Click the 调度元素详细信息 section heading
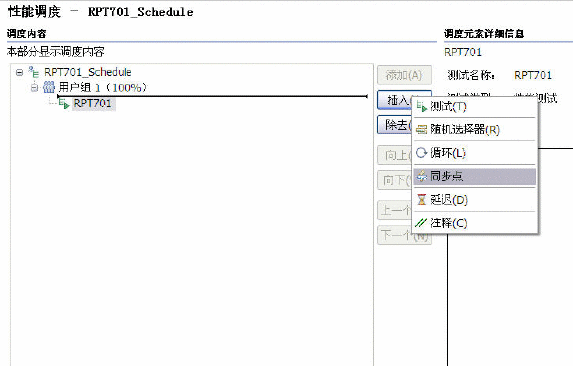The width and height of the screenshot is (573, 366). (484, 34)
